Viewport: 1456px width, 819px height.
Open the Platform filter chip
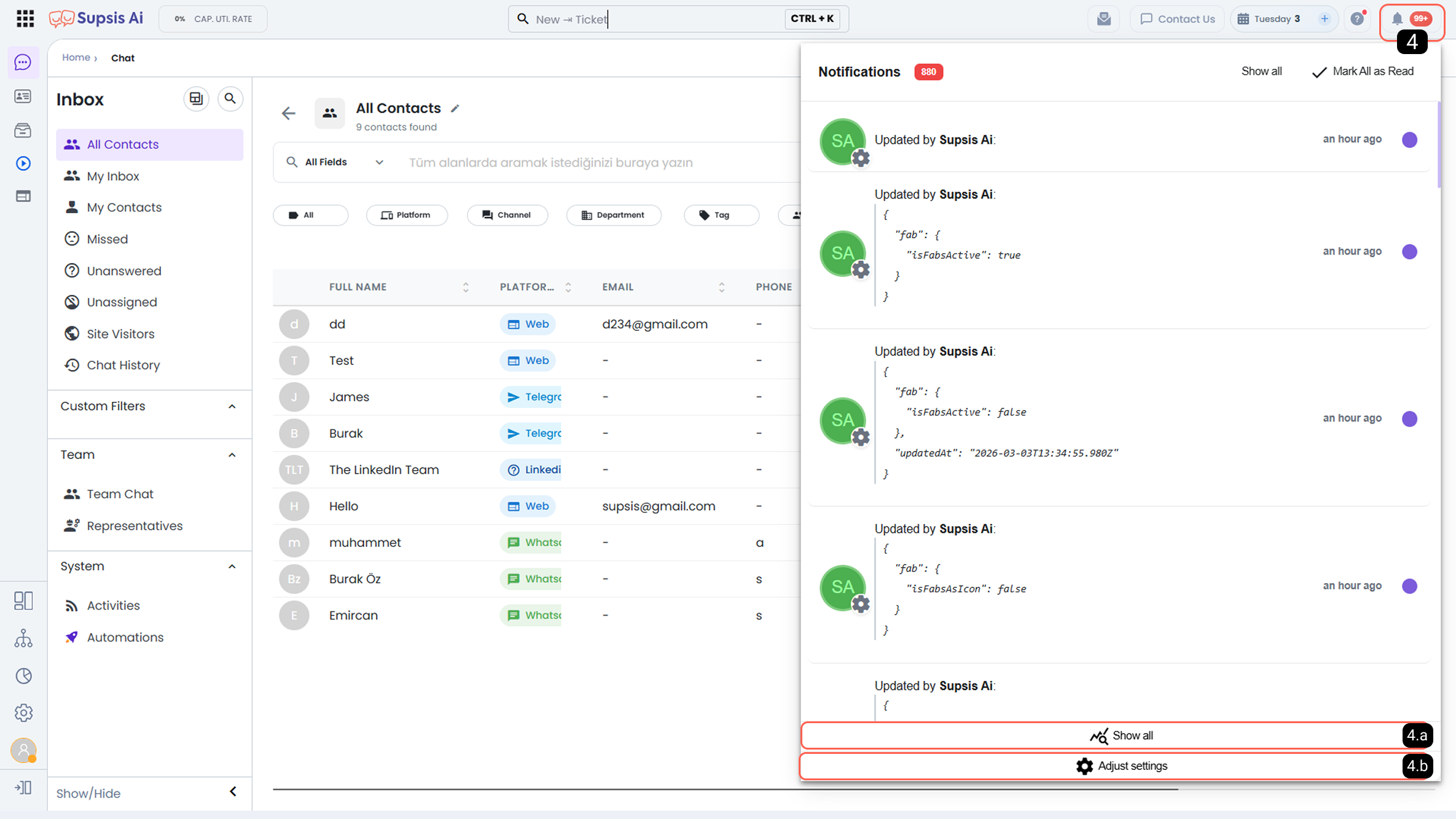coord(407,215)
